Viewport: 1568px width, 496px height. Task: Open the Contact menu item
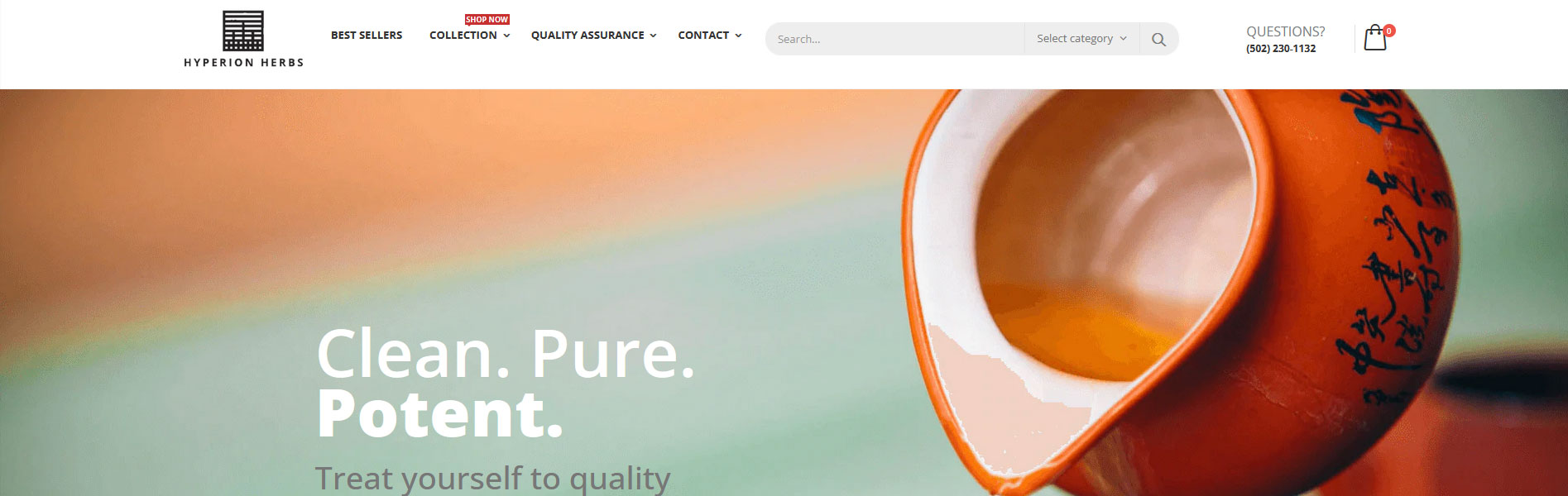pos(703,35)
